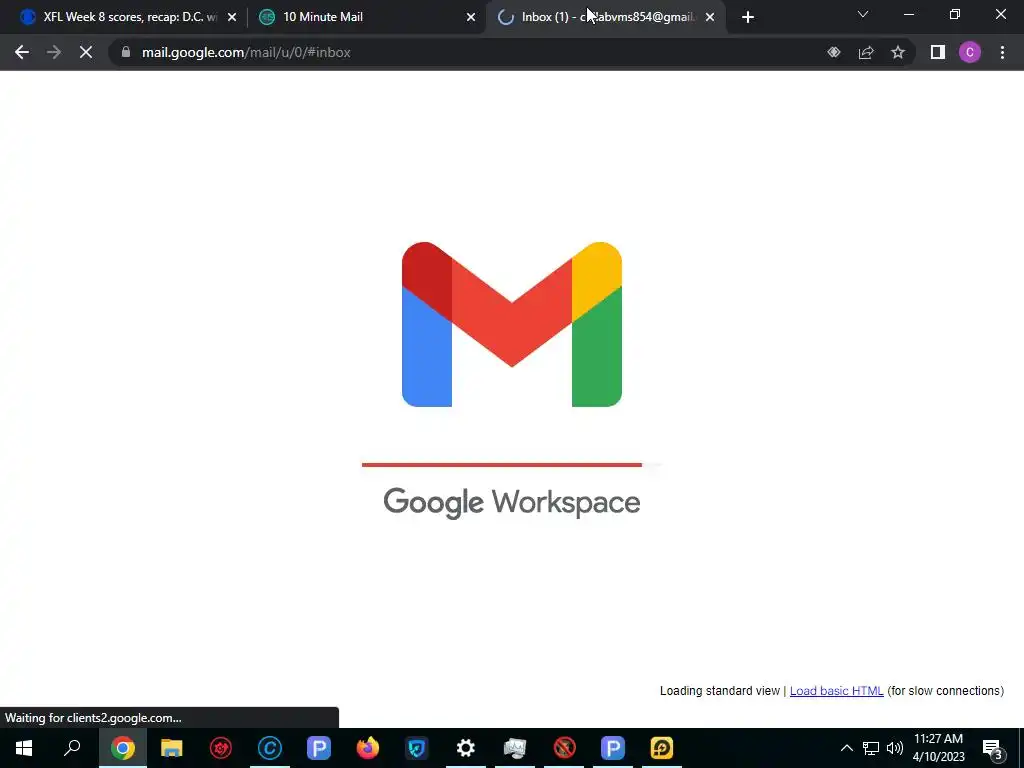Toggle the Chrome side panel

[x=938, y=52]
